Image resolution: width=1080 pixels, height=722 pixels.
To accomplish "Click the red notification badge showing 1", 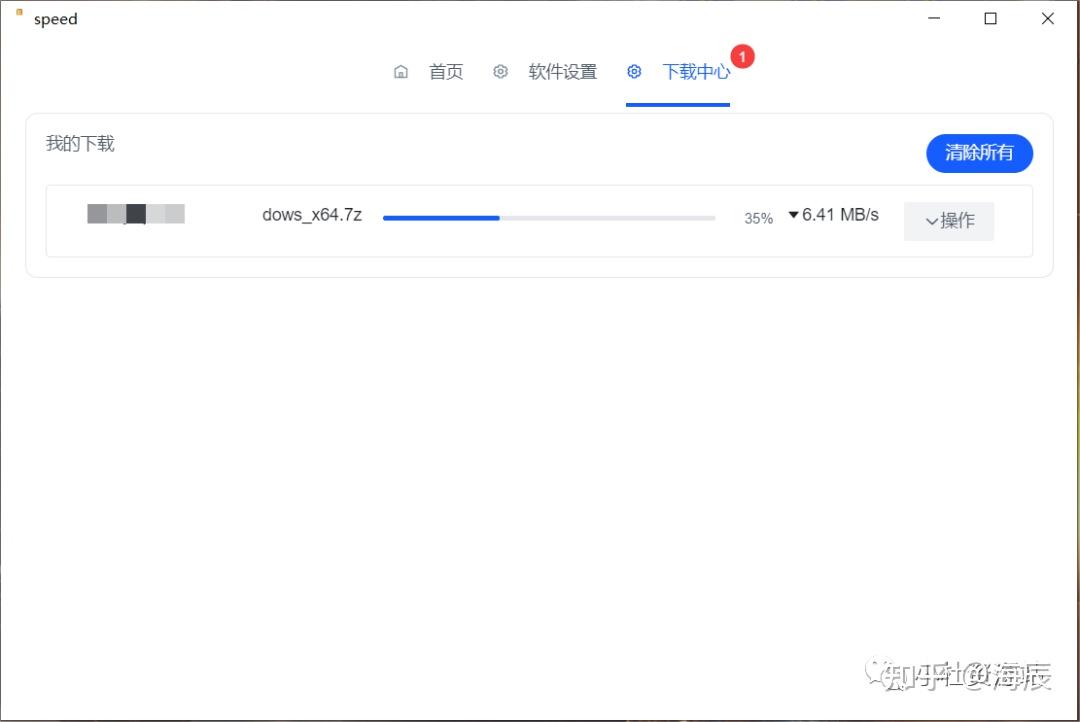I will coord(742,56).
